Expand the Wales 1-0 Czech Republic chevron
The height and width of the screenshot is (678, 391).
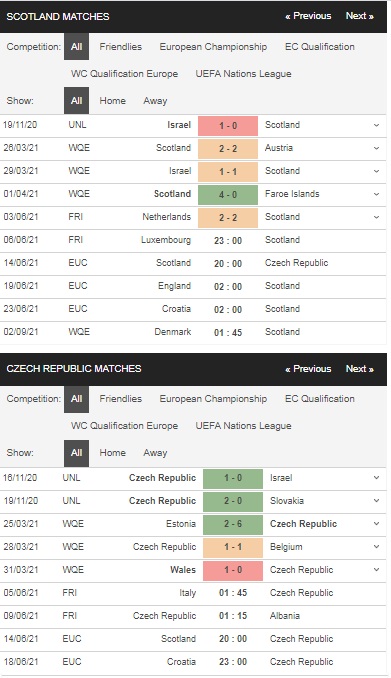pyautogui.click(x=376, y=570)
